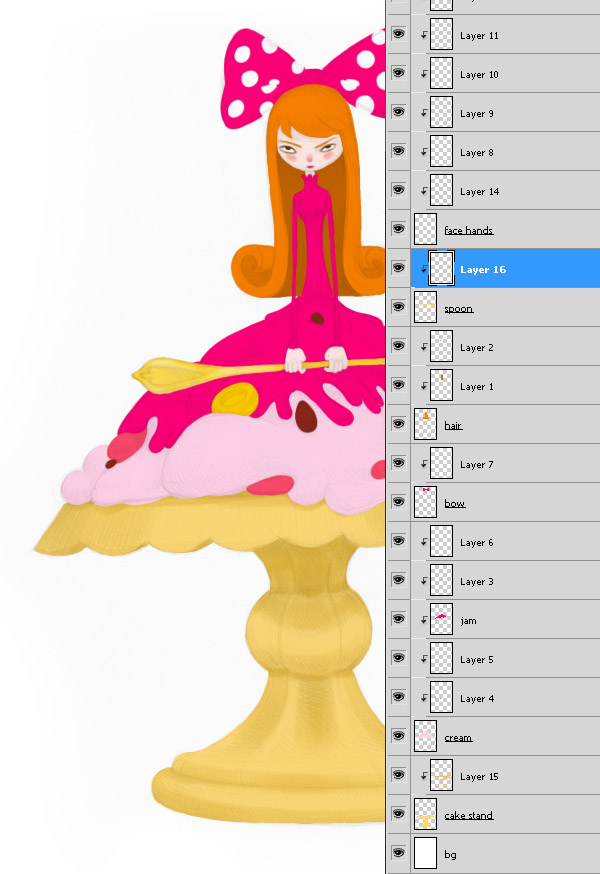Toggle visibility of Layer 15

pyautogui.click(x=398, y=775)
